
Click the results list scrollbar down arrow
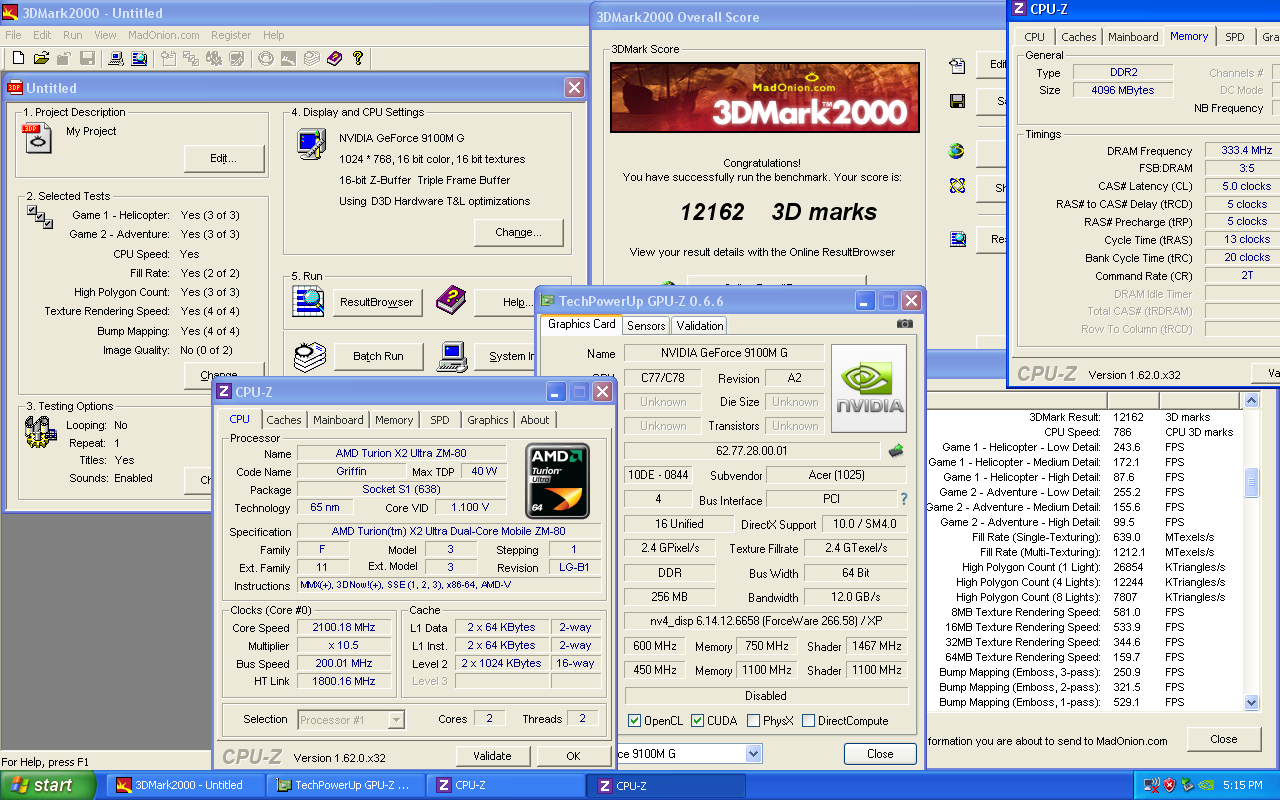click(1251, 703)
